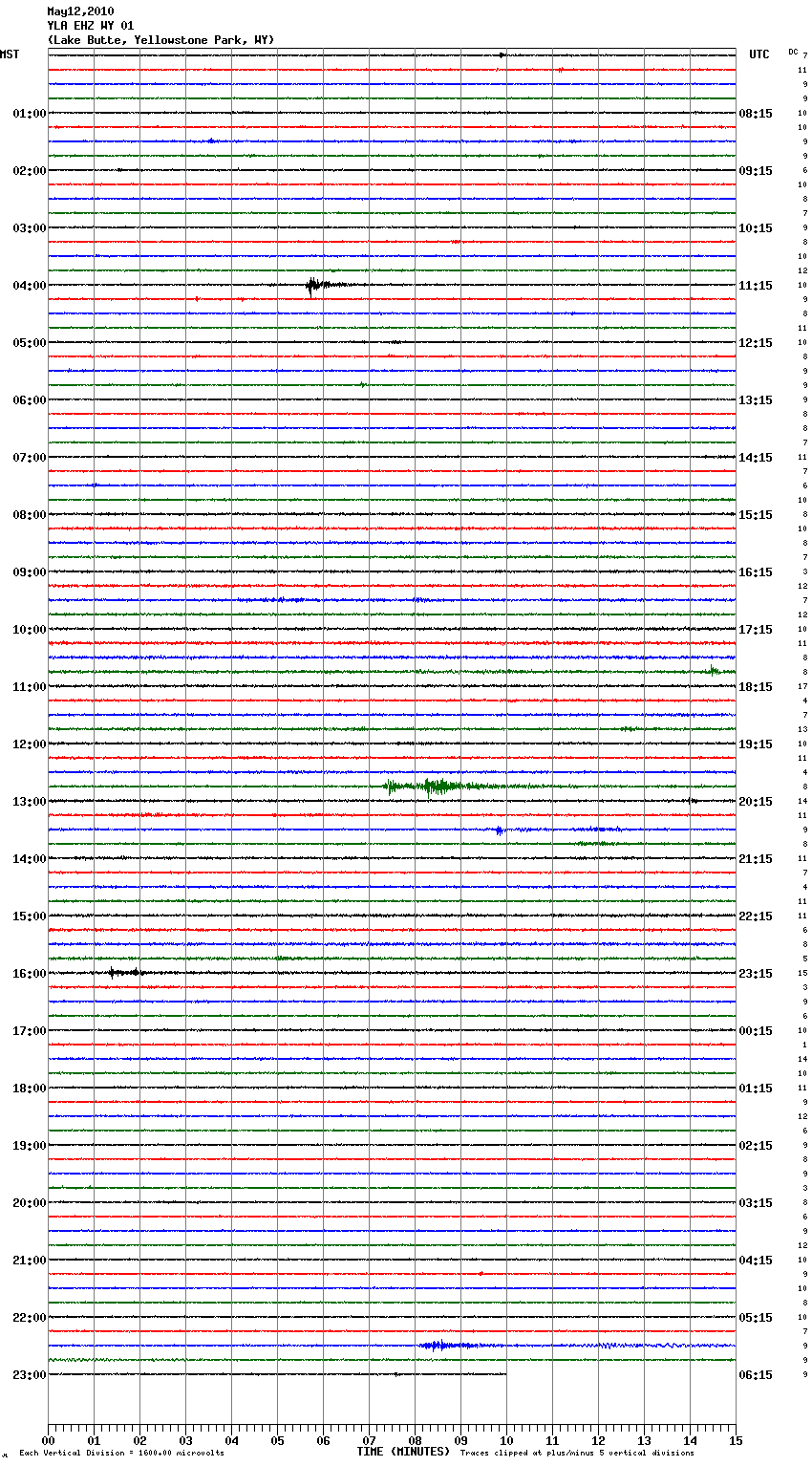
Task: Select the 23:00 MST hour label
Action: click(29, 1375)
